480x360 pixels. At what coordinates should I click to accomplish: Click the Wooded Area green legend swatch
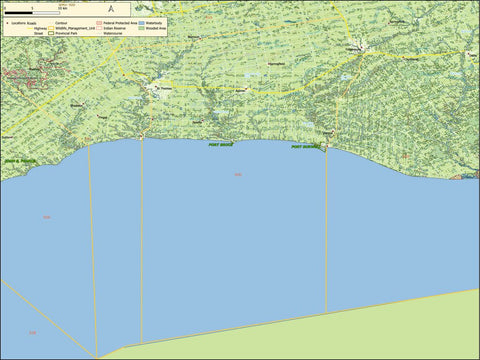point(141,28)
